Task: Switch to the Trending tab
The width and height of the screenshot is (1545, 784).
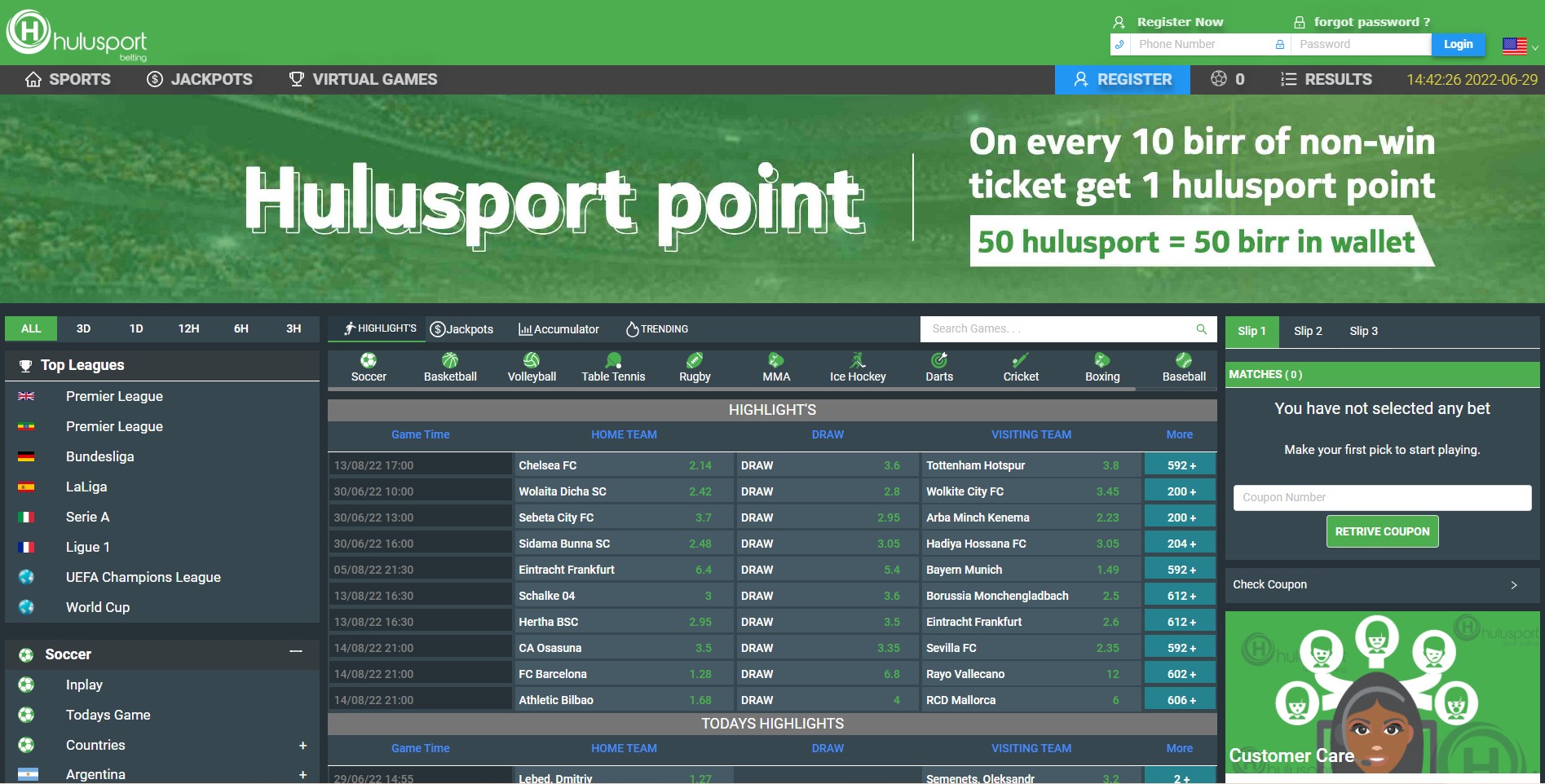Action: tap(657, 329)
